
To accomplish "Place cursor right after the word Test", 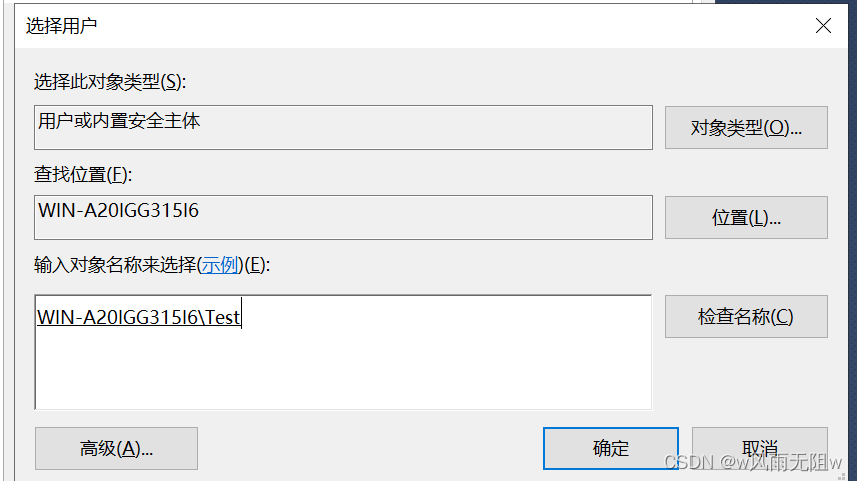I will 241,317.
